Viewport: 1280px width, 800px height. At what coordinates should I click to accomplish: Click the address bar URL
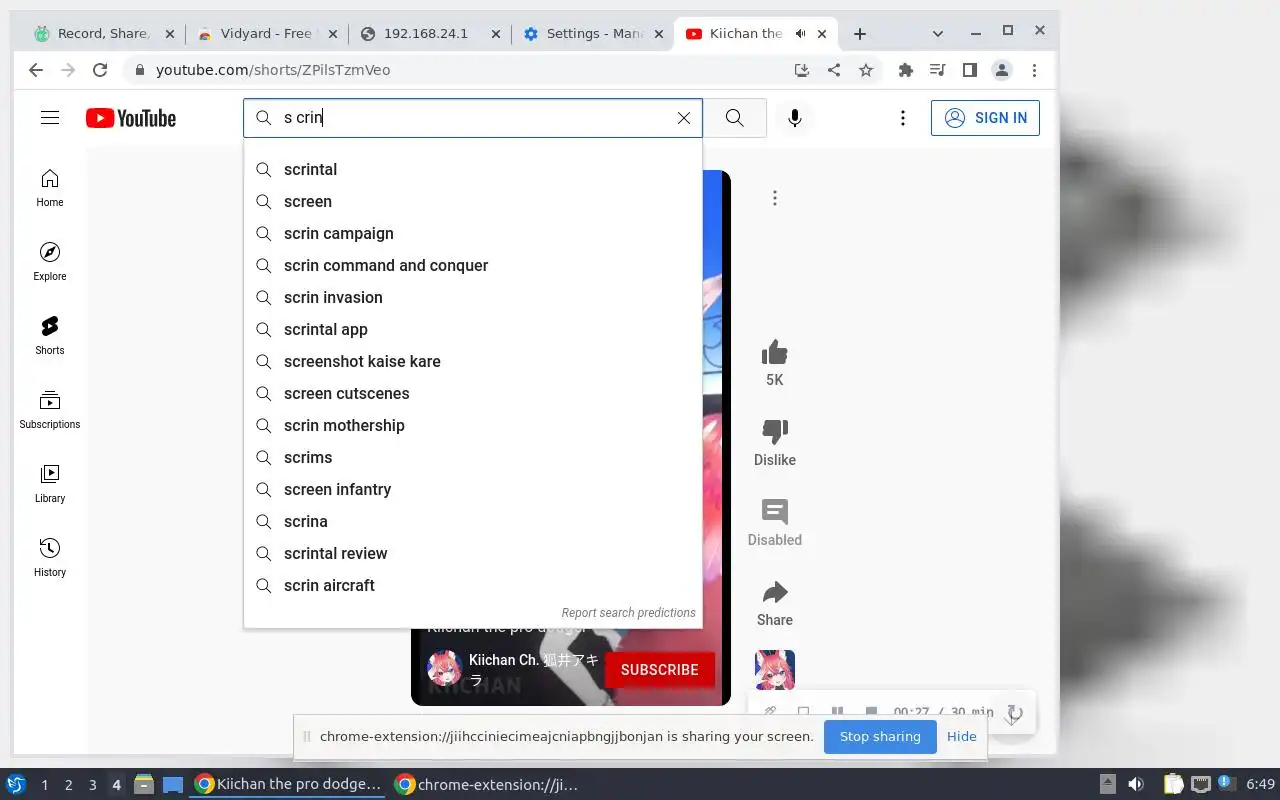click(273, 70)
